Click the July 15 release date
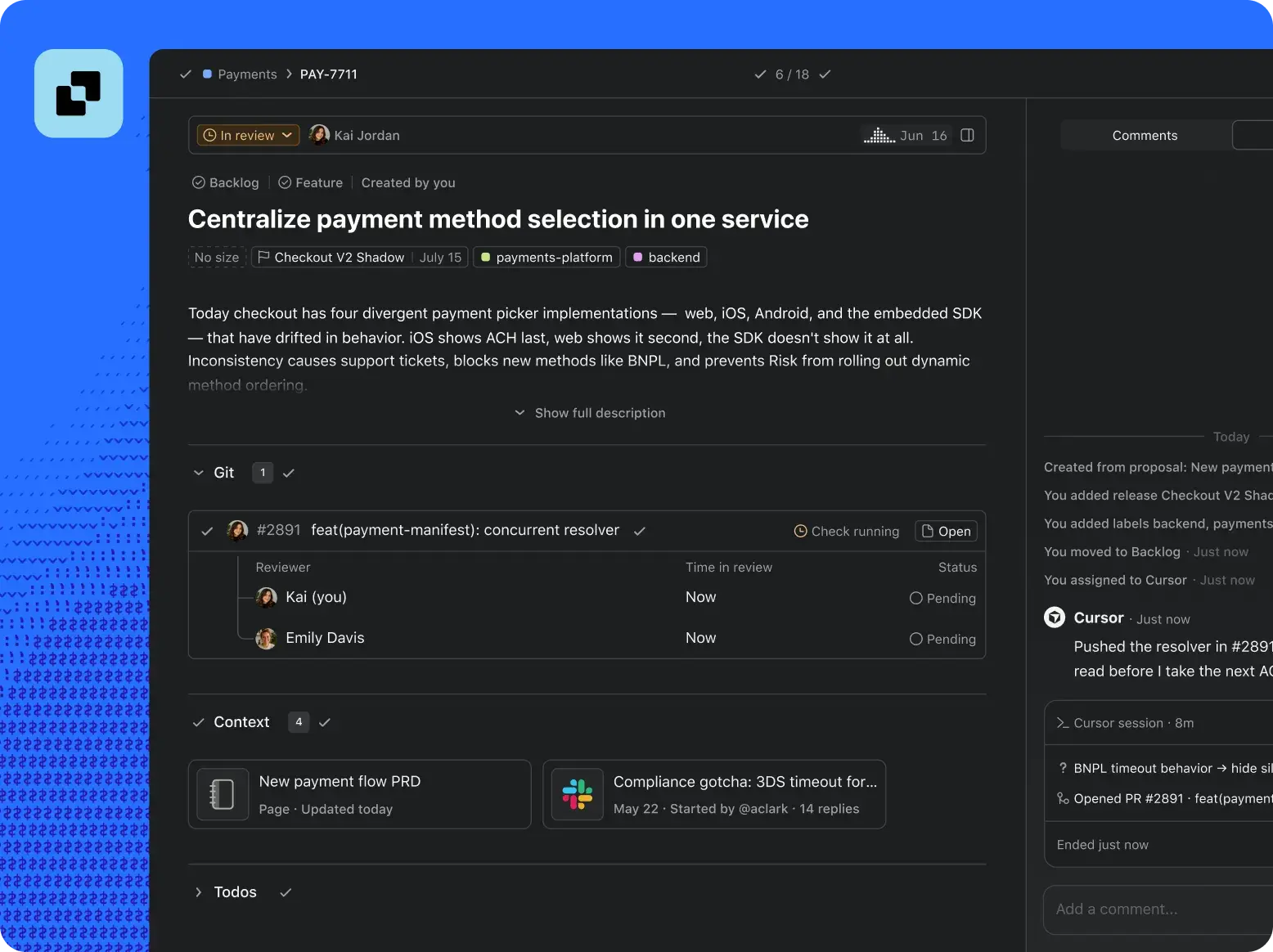The image size is (1273, 952). point(440,258)
